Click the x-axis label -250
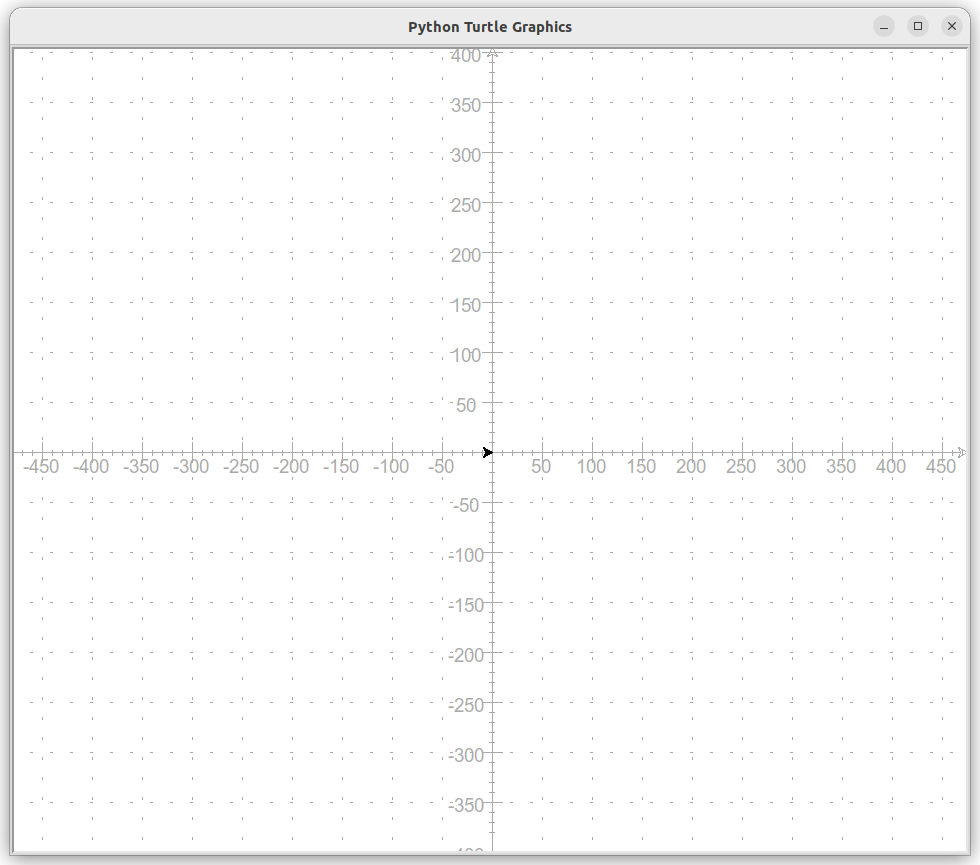The width and height of the screenshot is (980, 865). [241, 466]
